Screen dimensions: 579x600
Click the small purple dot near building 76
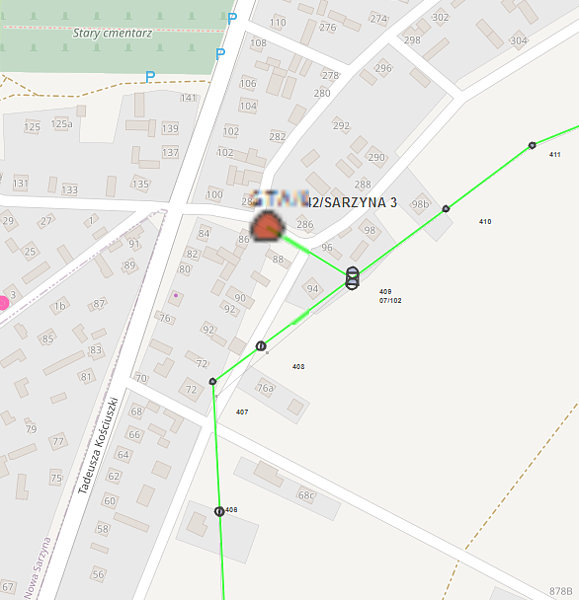click(176, 295)
